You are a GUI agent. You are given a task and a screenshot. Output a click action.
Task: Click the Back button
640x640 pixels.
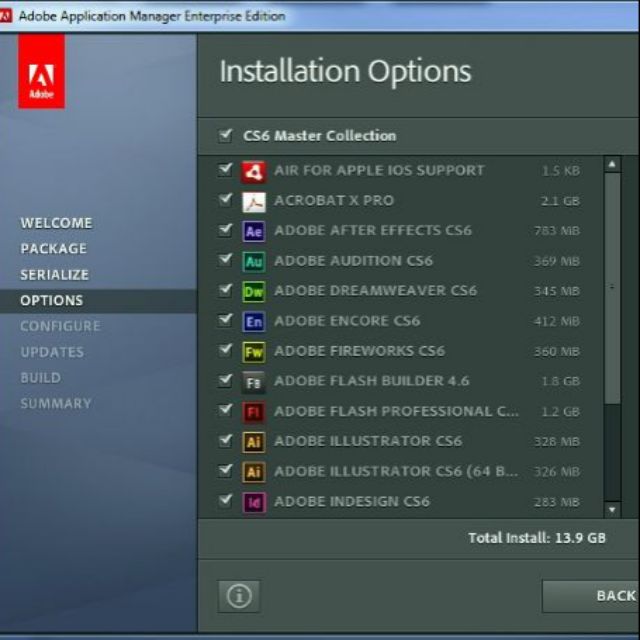[591, 596]
